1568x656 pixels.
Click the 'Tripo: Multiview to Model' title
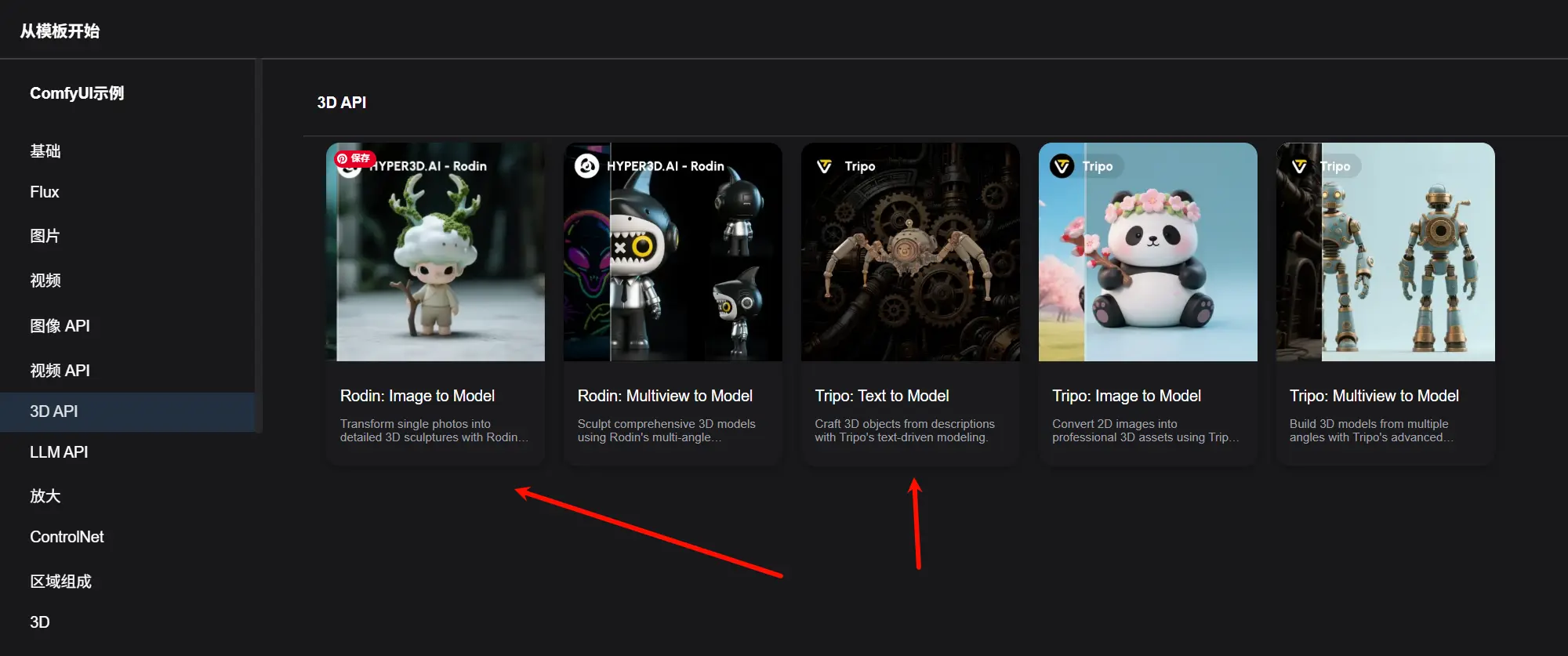pos(1374,396)
